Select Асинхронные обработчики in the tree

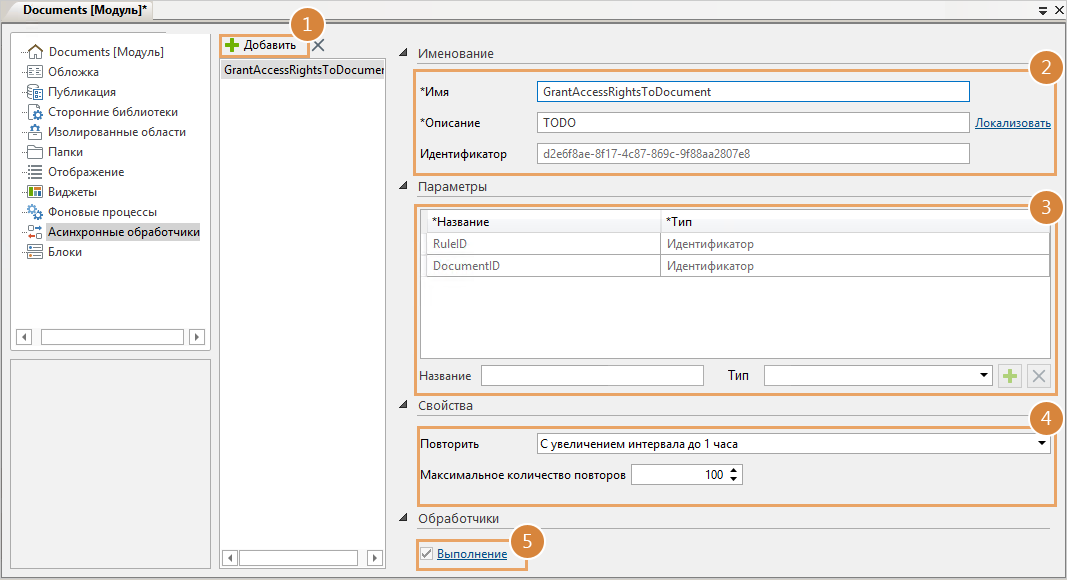123,232
